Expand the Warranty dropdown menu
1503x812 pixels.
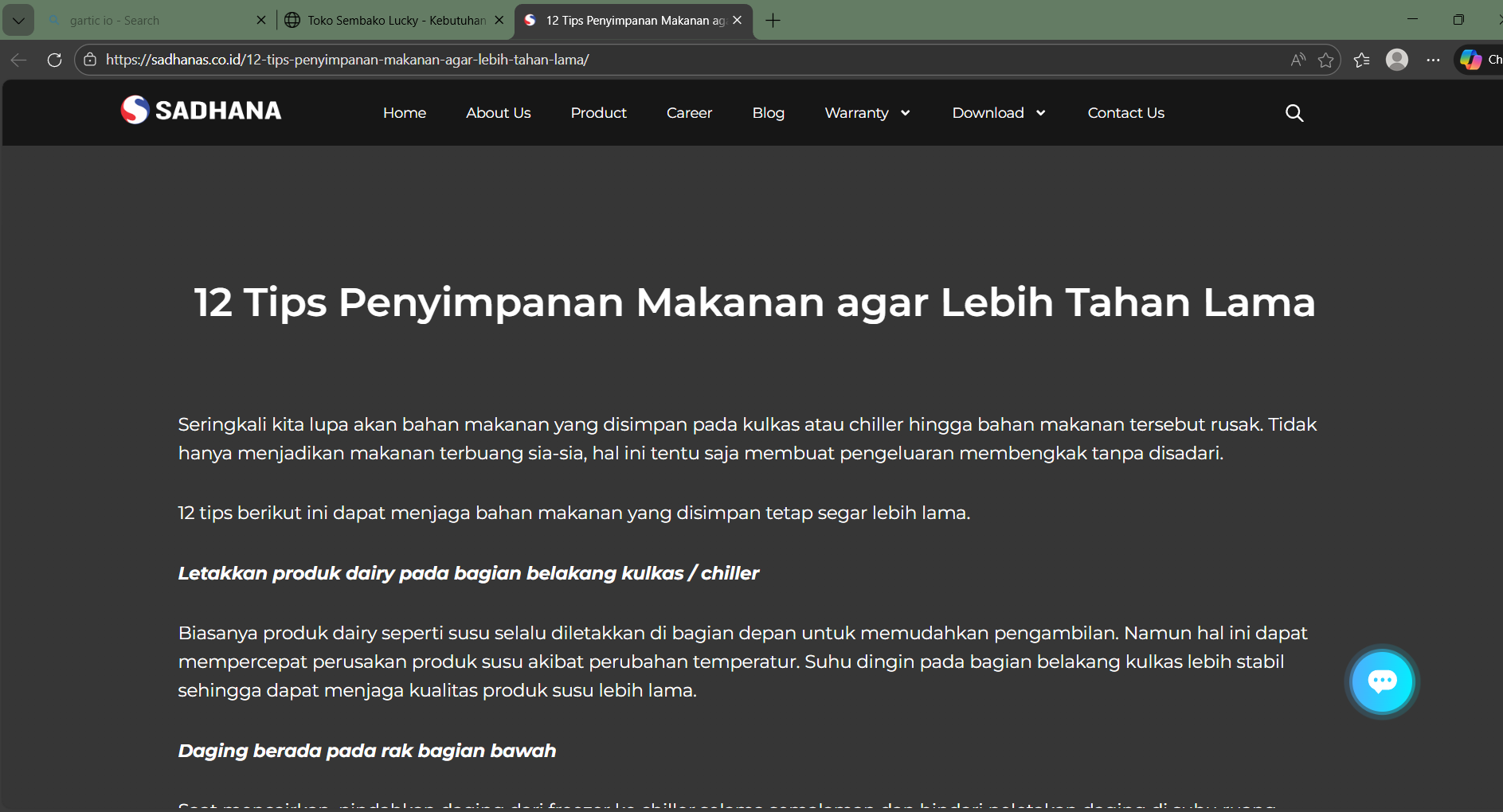click(x=867, y=113)
